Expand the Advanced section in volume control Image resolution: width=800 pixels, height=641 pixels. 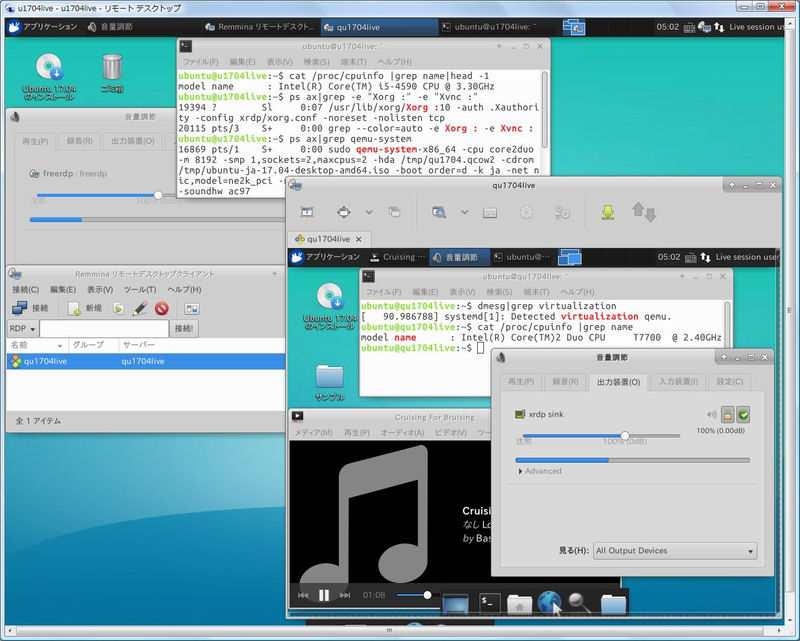coord(539,471)
